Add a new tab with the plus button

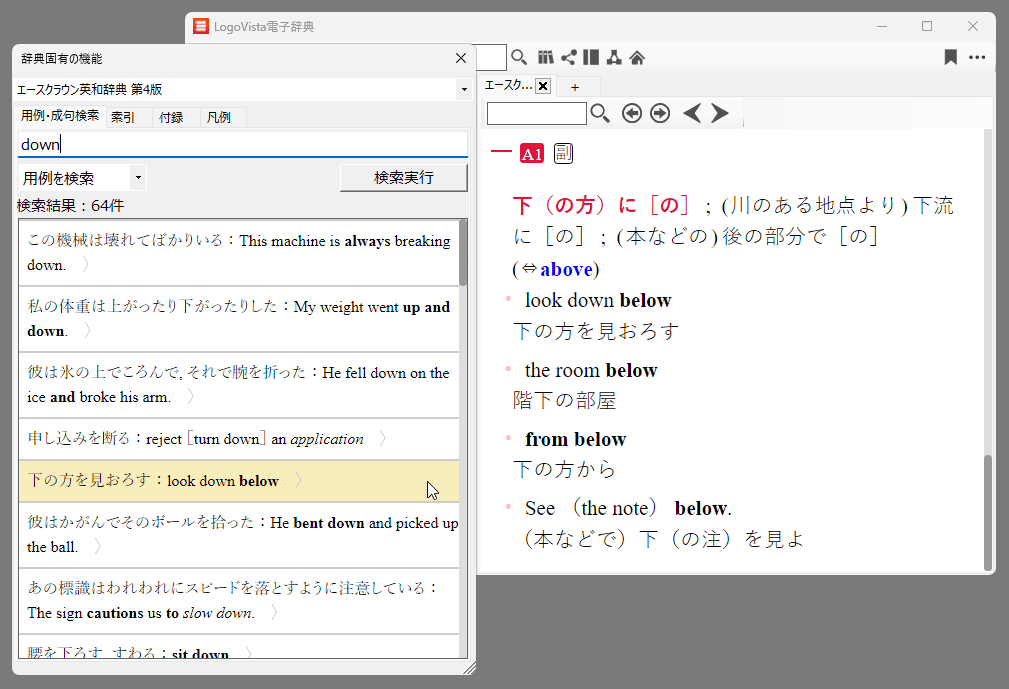click(x=574, y=87)
